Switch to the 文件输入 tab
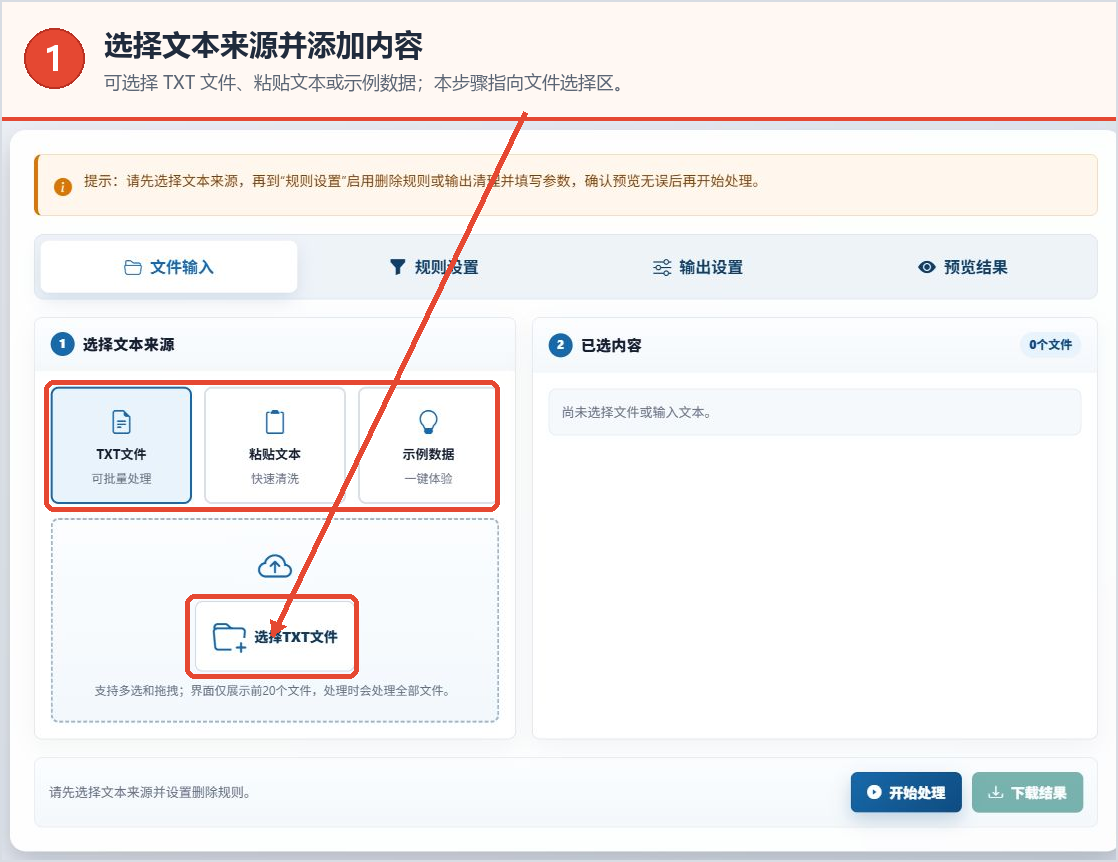Viewport: 1118px width, 862px height. tap(169, 267)
